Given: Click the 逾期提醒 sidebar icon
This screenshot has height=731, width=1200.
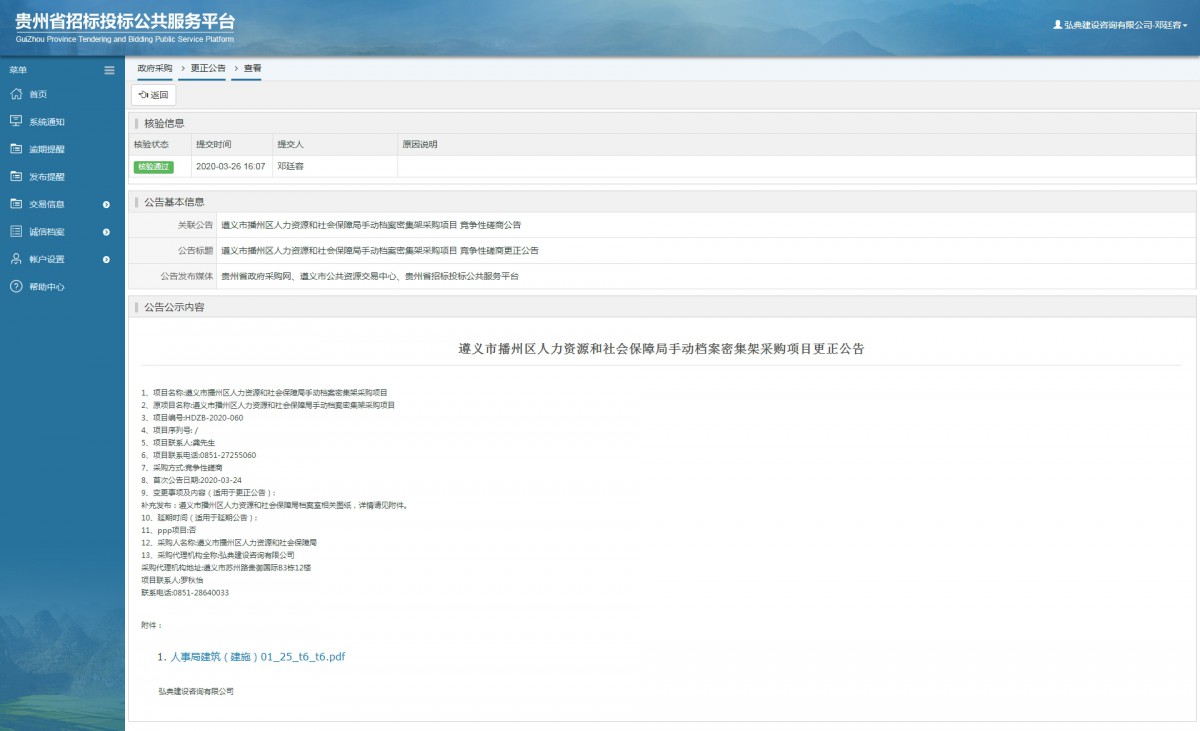Looking at the screenshot, I should tap(16, 149).
